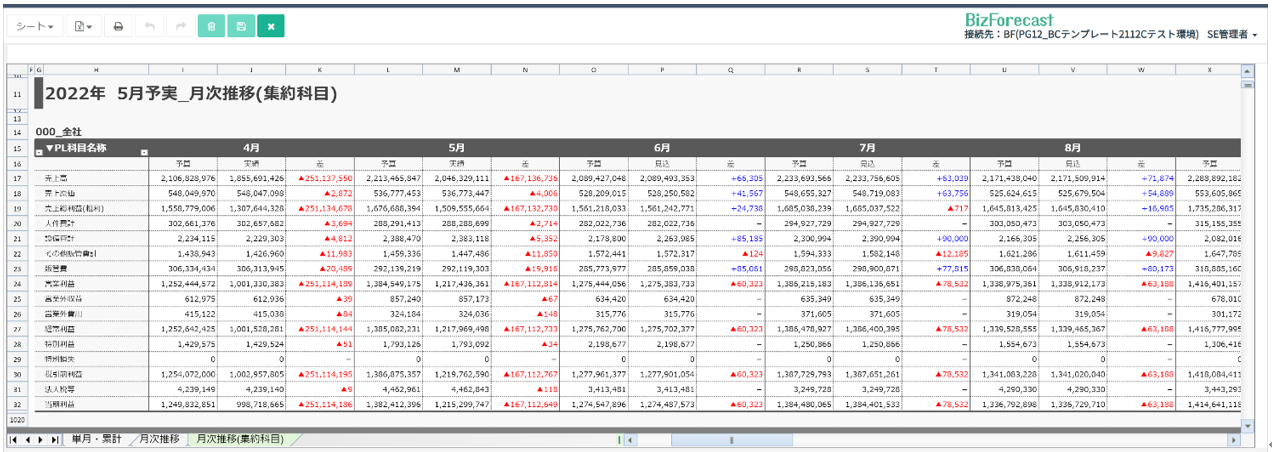Viewport: 1272px width, 452px height.
Task: Jump to last sheet tab arrow
Action: coord(54,439)
